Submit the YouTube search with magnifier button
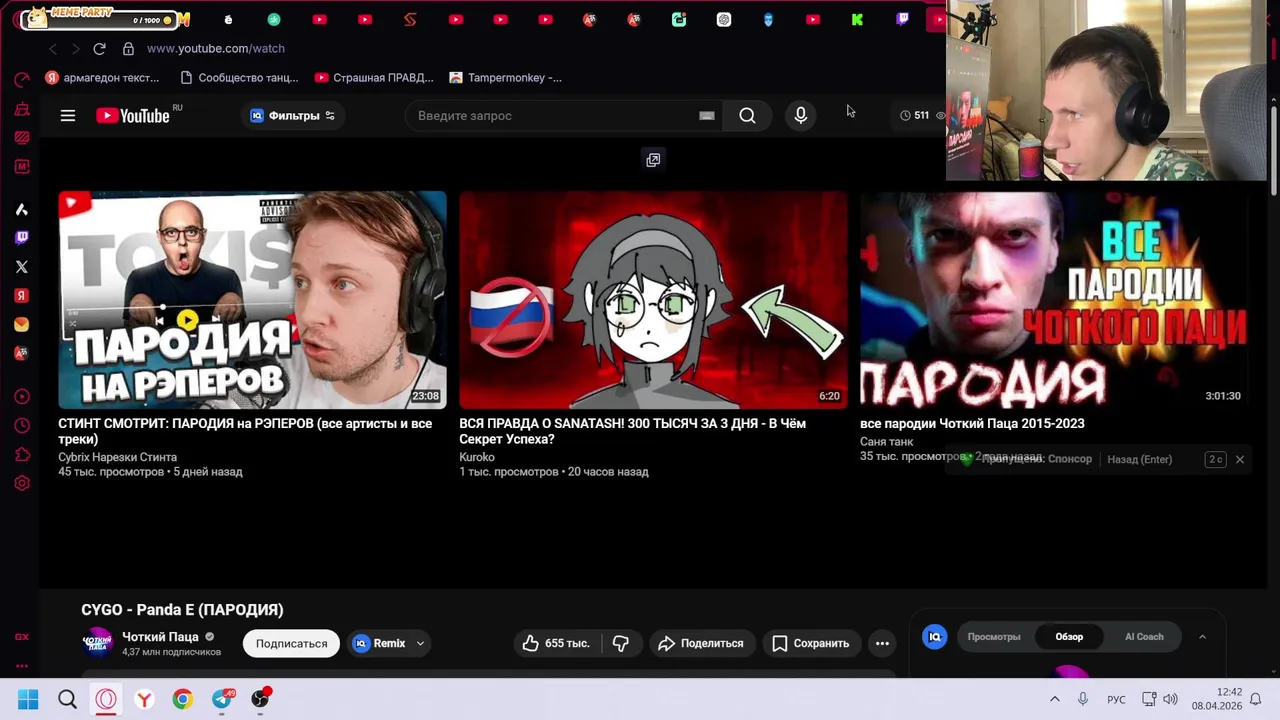The height and width of the screenshot is (720, 1280). [747, 116]
